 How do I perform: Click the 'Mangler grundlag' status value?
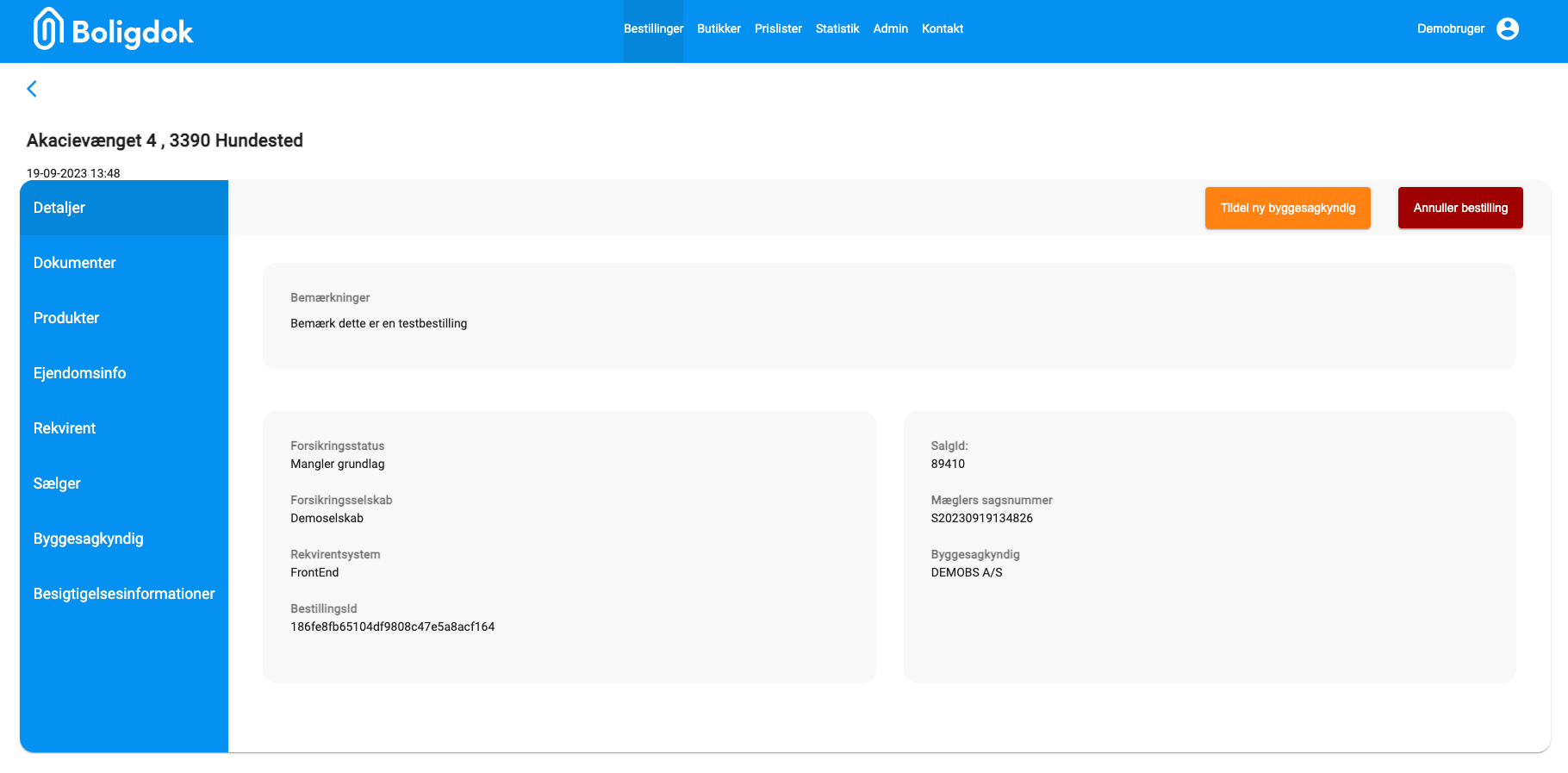point(338,464)
